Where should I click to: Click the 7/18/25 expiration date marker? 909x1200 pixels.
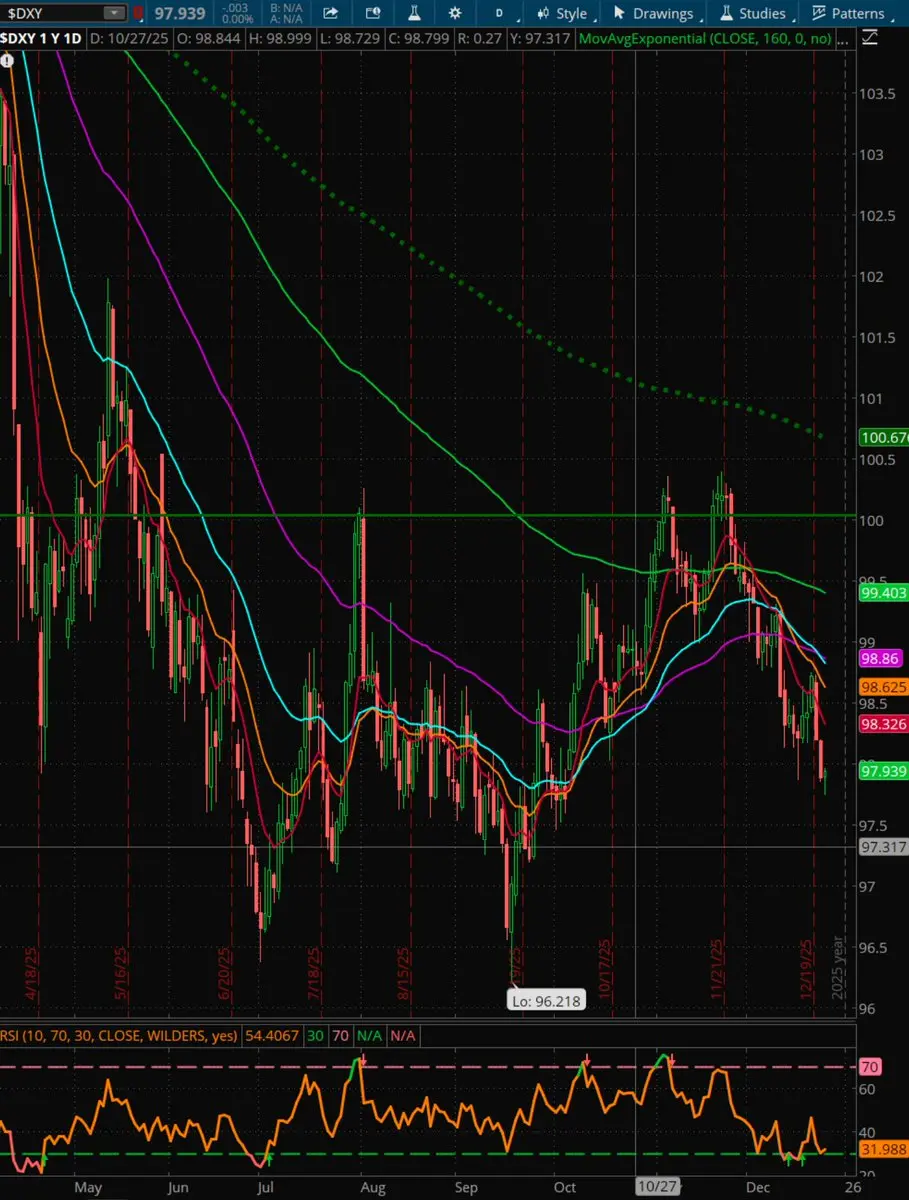pos(314,973)
